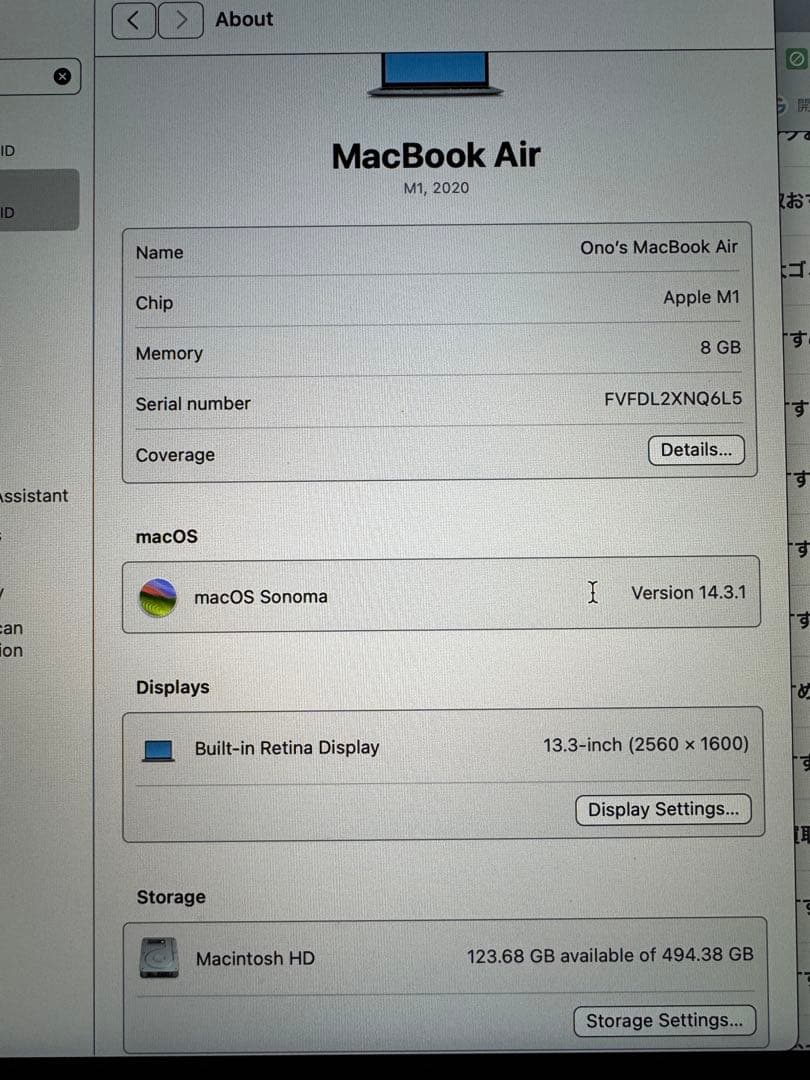Click the Macintosh HD drive icon
The height and width of the screenshot is (1080, 810).
coord(157,958)
